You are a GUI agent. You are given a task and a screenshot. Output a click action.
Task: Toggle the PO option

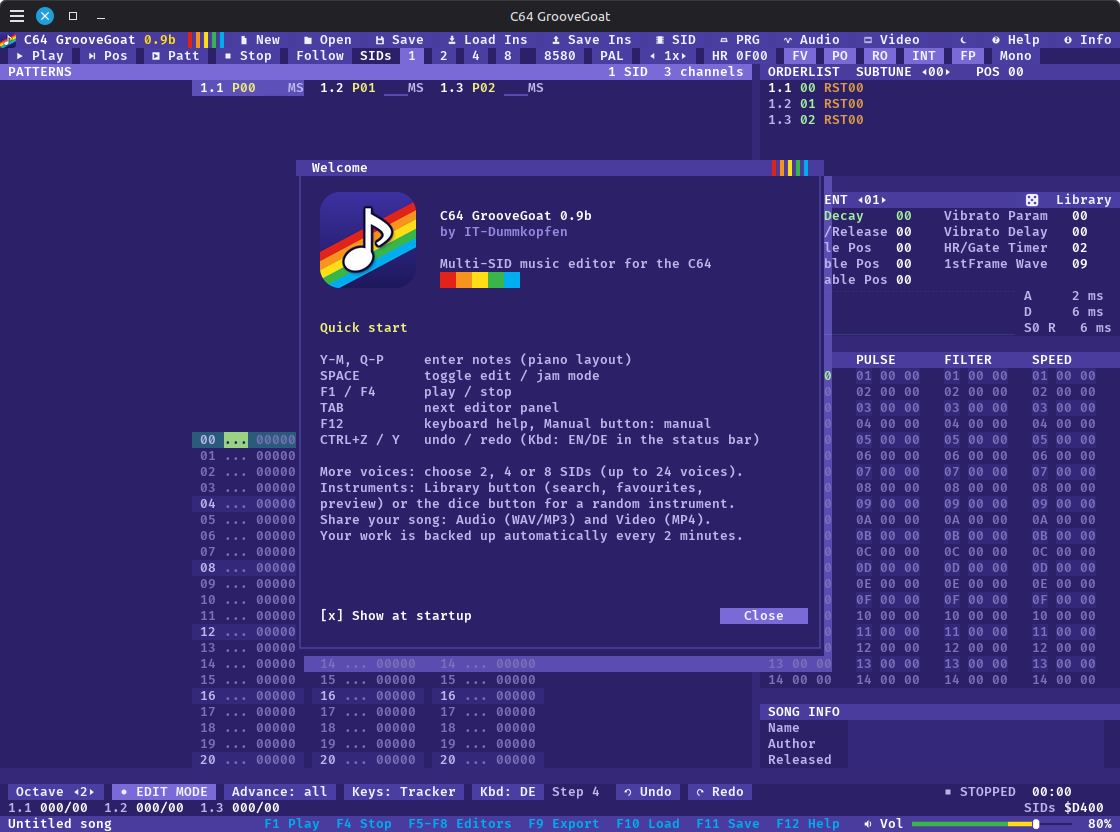[840, 56]
